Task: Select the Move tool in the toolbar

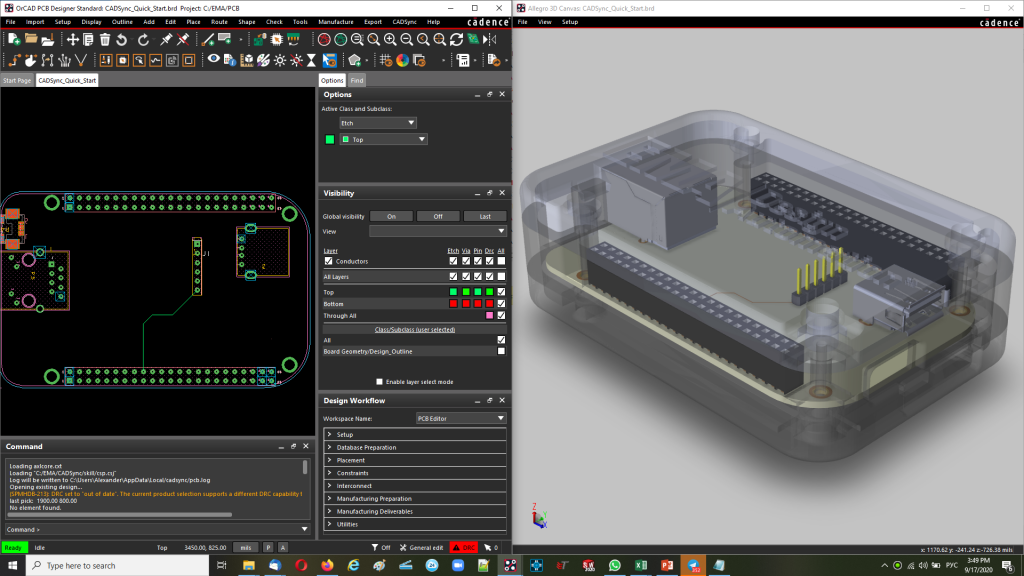Action: 74,40
